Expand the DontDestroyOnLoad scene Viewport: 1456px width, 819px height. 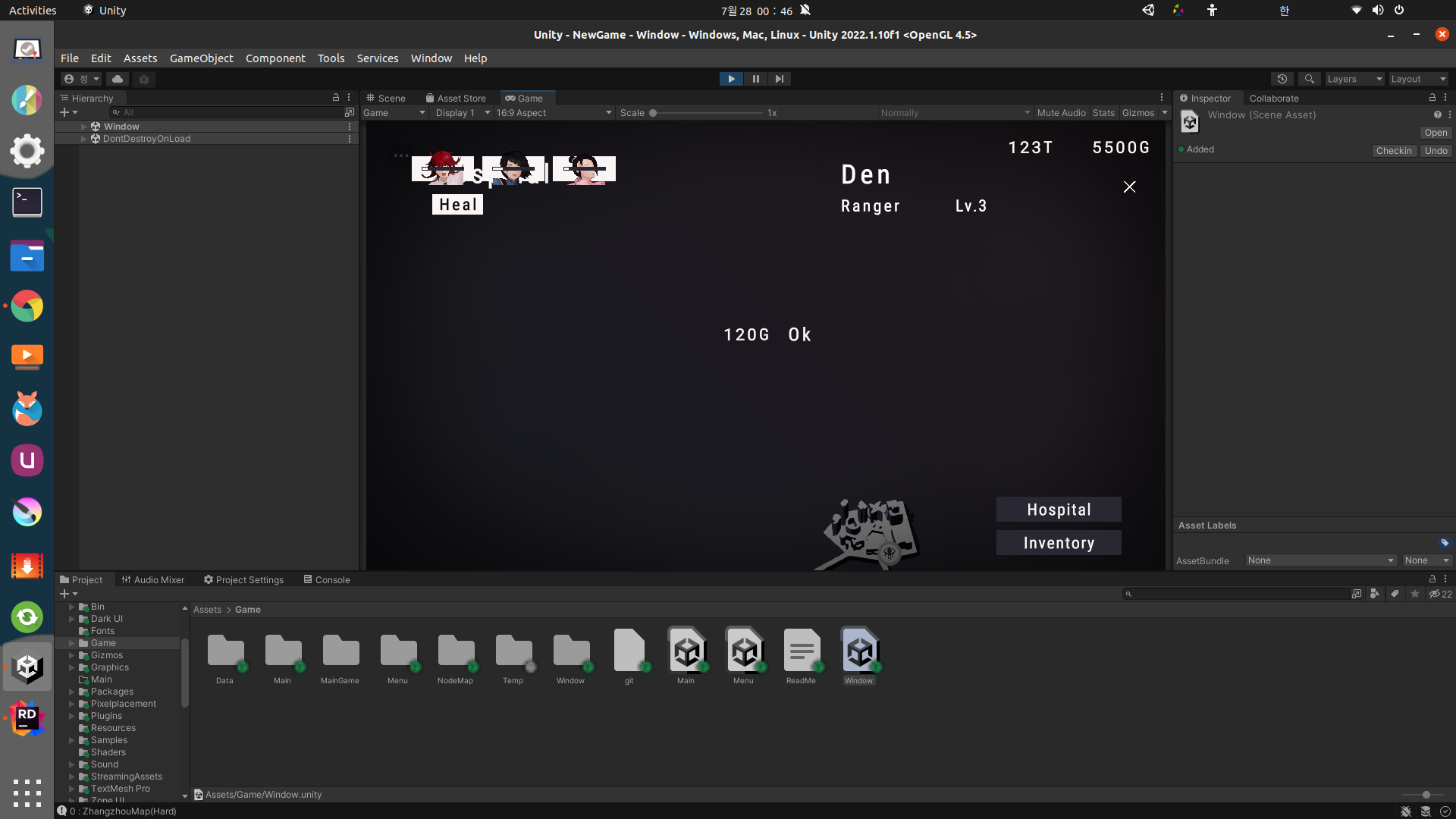[x=83, y=139]
